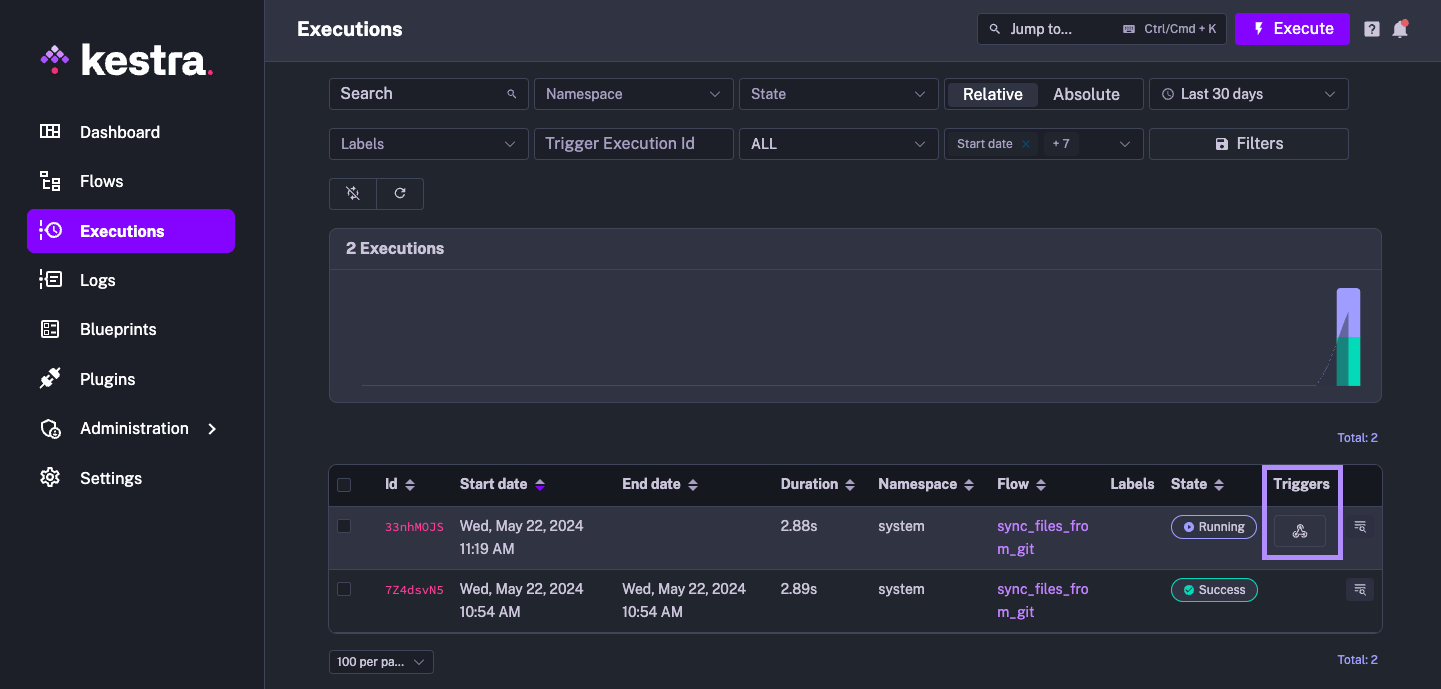Switch to the Absolute tab

(1087, 93)
